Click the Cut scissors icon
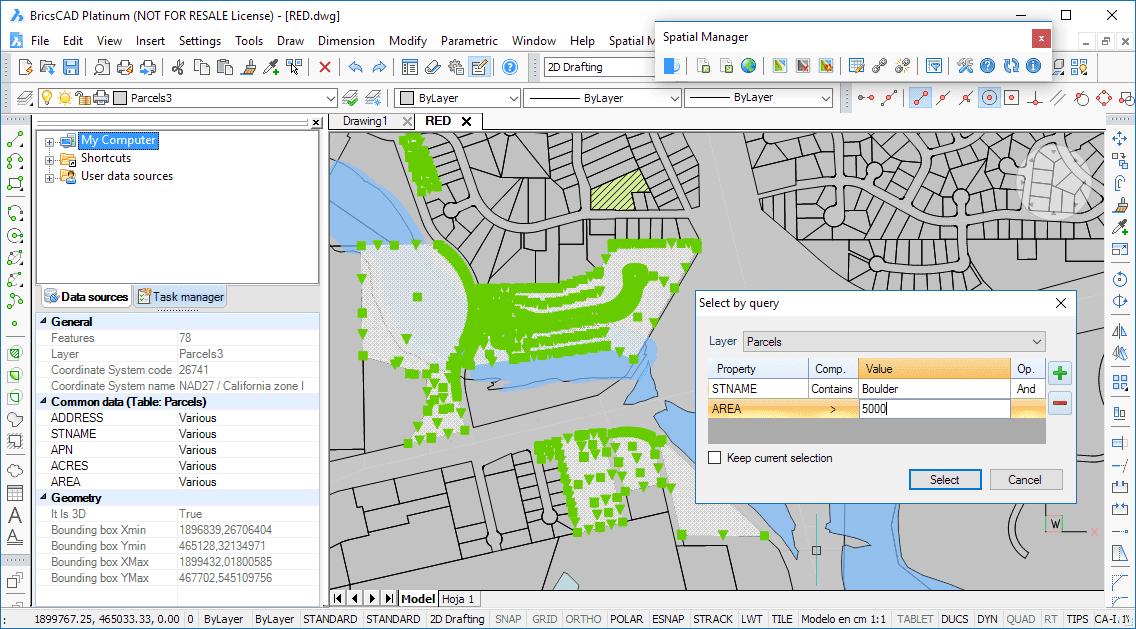This screenshot has width=1136, height=629. coord(178,67)
